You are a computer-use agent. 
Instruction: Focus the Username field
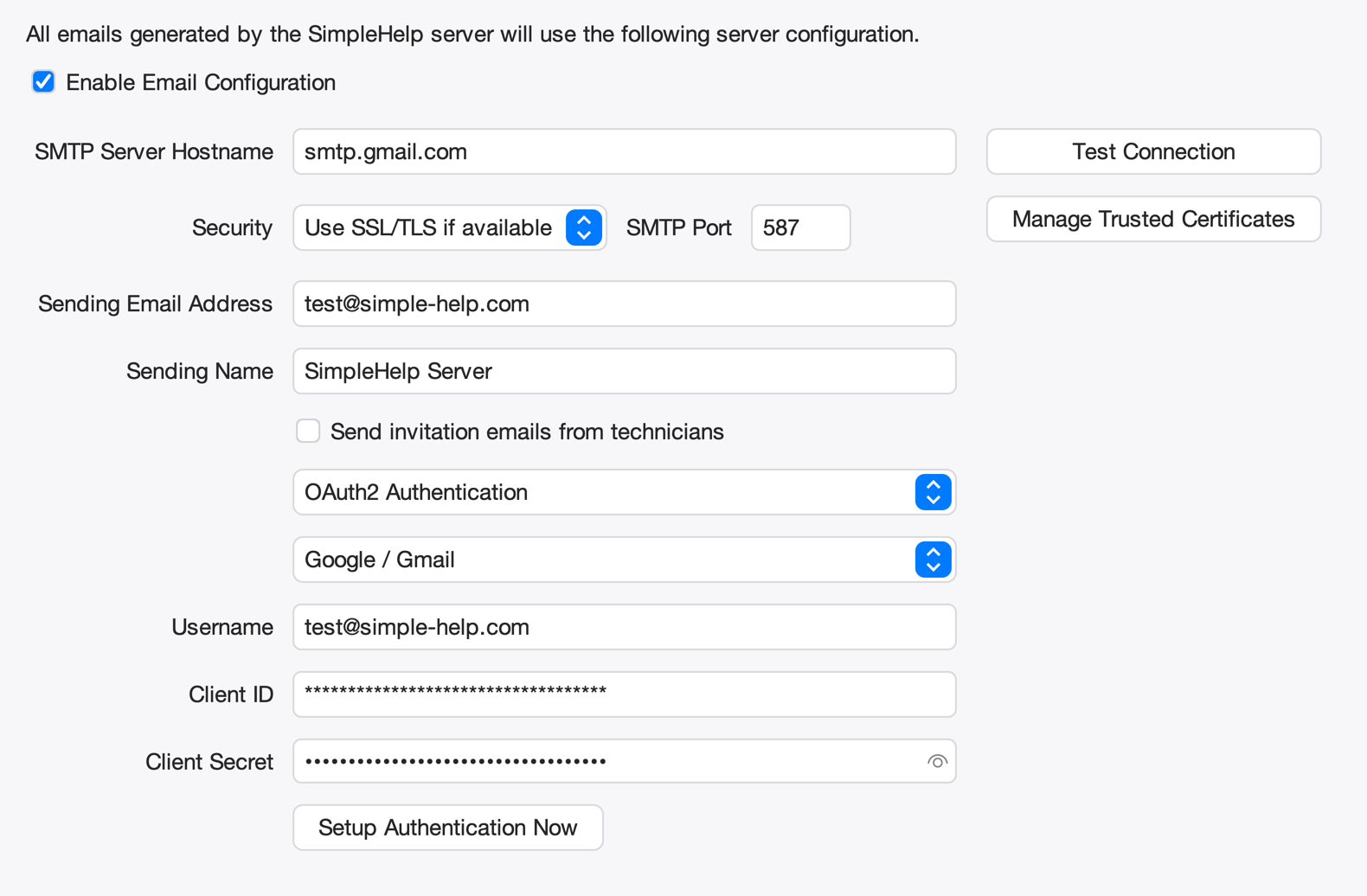(625, 627)
